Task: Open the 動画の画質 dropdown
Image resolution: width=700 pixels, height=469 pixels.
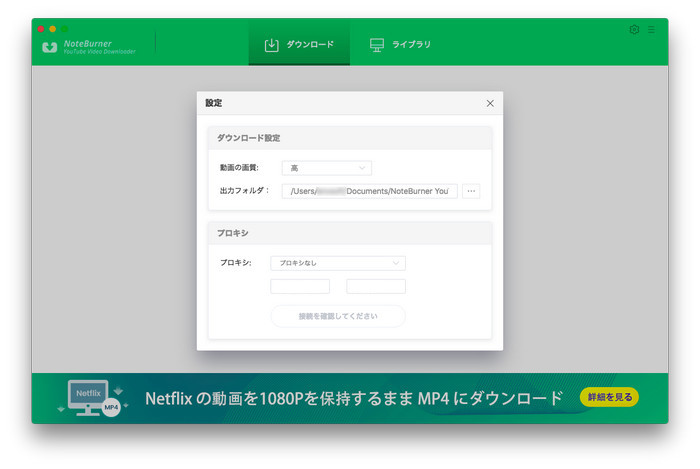Action: (x=327, y=168)
